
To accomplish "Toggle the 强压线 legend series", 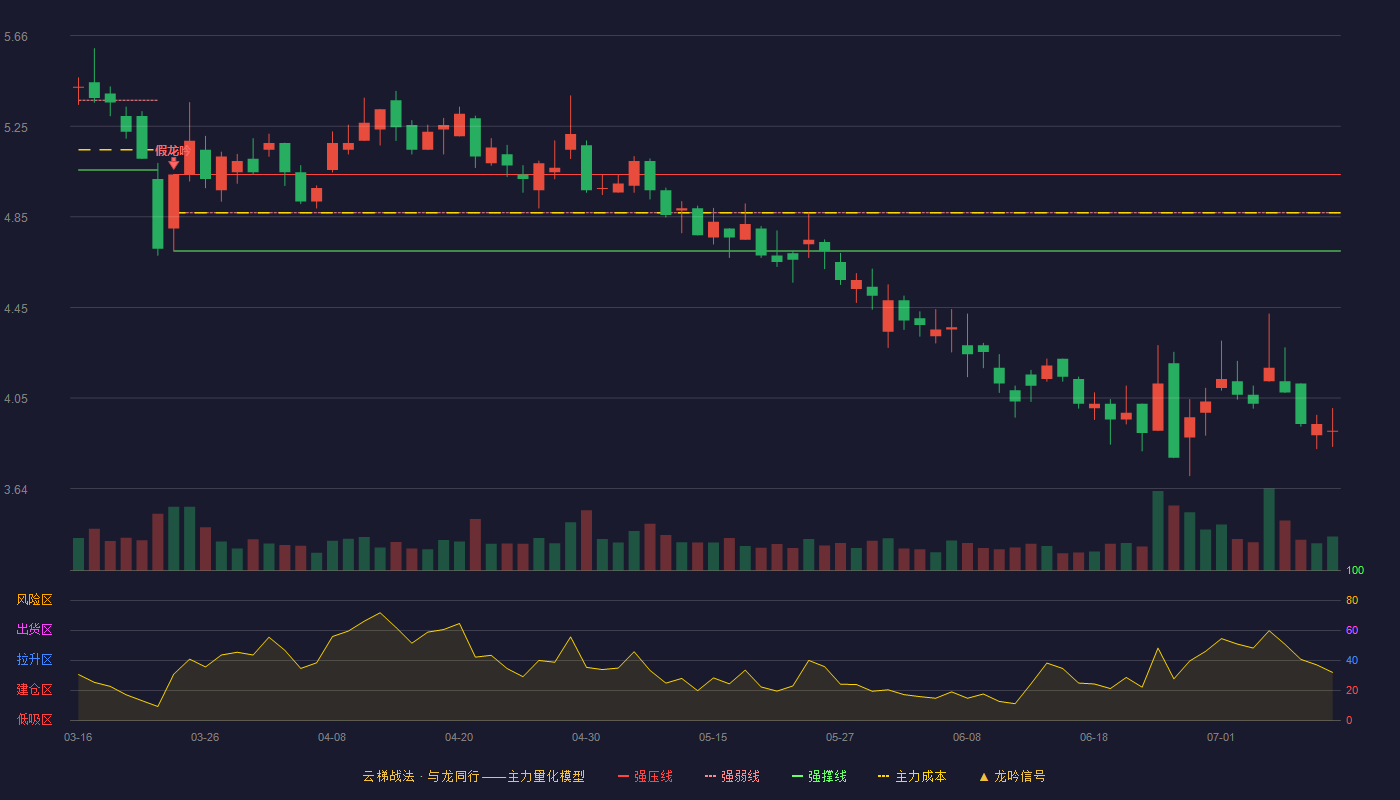I will pos(645,776).
